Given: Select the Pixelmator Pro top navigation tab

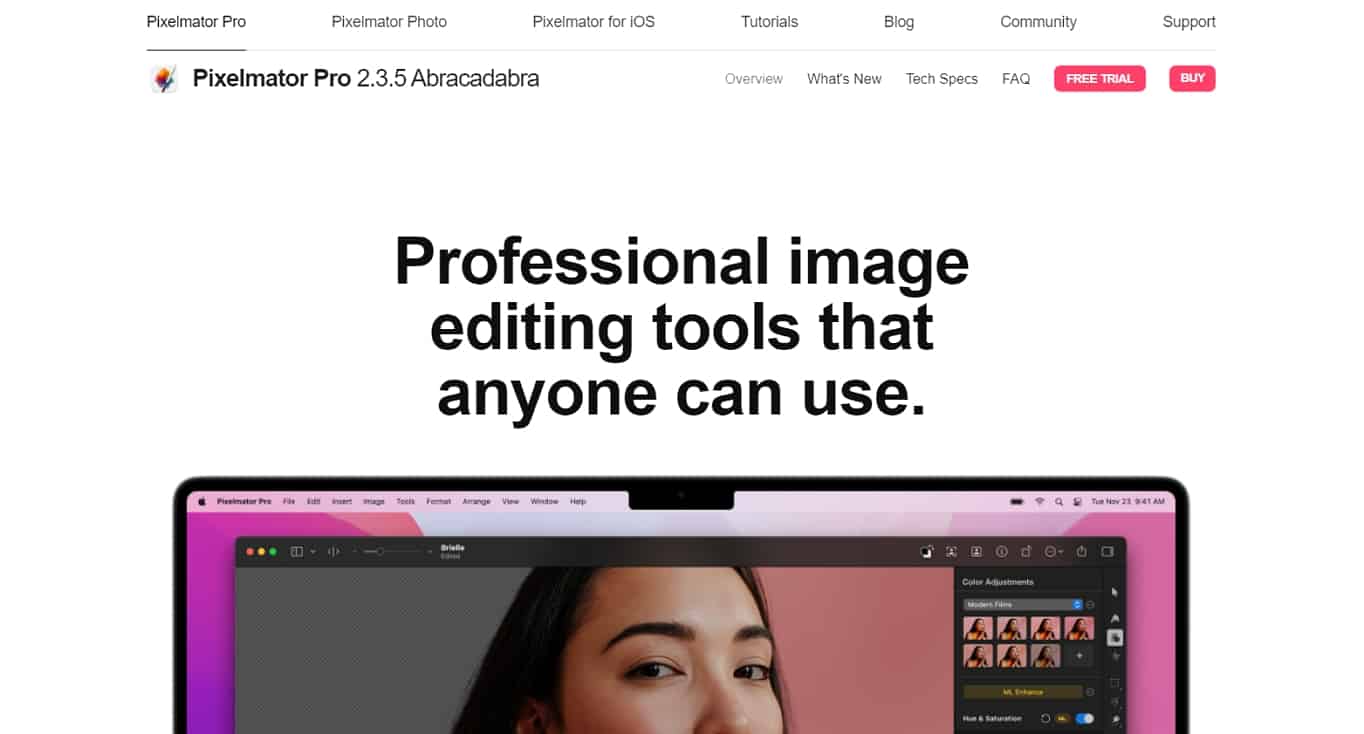Looking at the screenshot, I should click(x=196, y=22).
